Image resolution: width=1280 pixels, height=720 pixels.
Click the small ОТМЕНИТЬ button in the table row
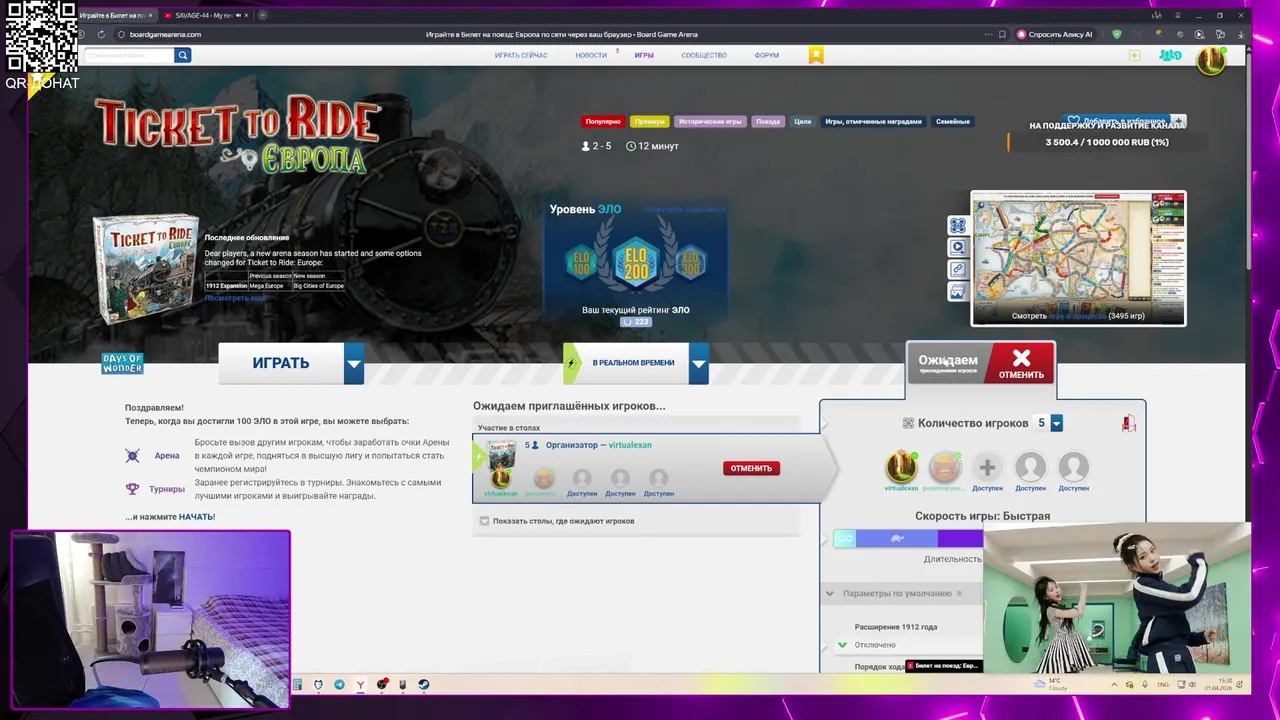(x=751, y=468)
